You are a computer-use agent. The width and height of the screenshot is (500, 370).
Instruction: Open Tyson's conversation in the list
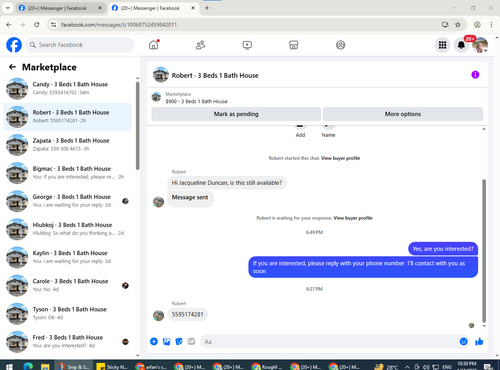point(67,314)
